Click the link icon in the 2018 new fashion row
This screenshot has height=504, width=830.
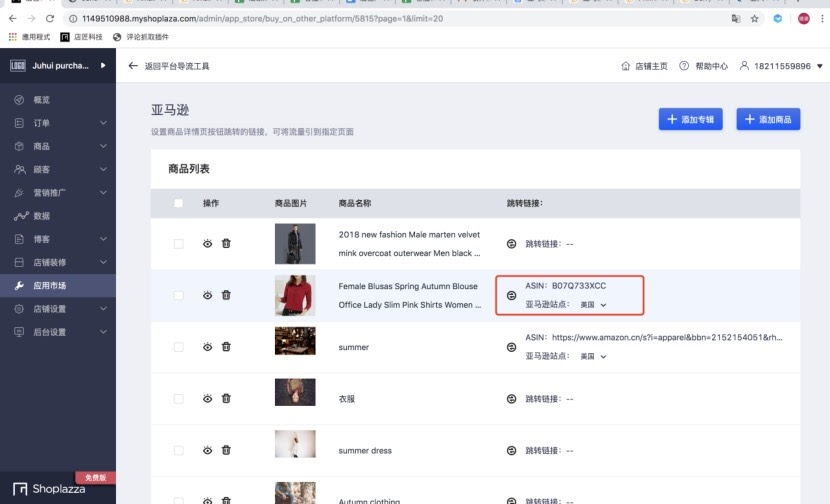[511, 244]
